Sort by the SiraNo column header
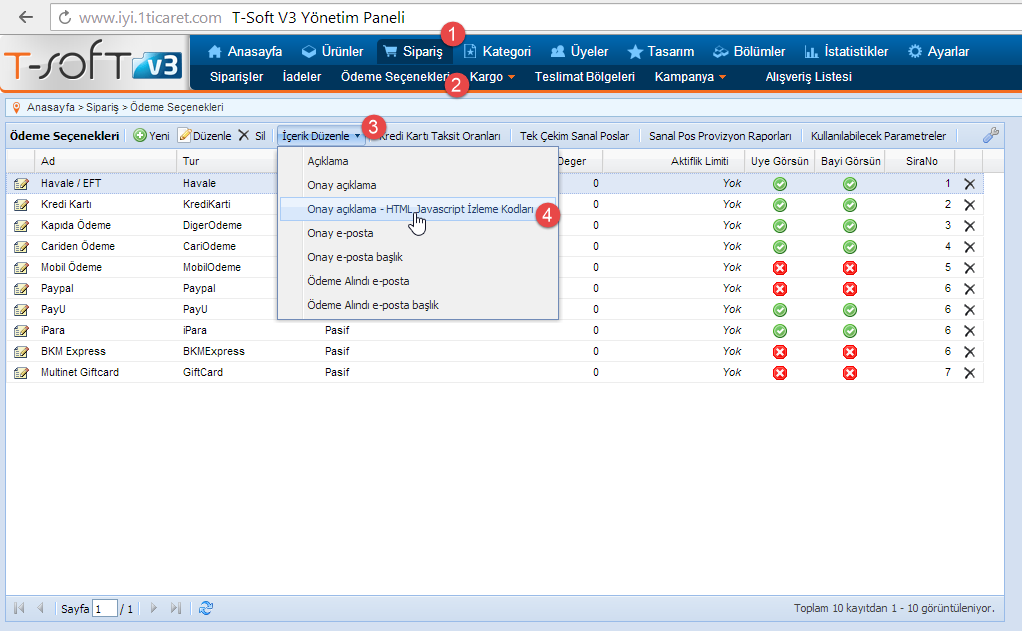The width and height of the screenshot is (1022, 631). tap(921, 161)
